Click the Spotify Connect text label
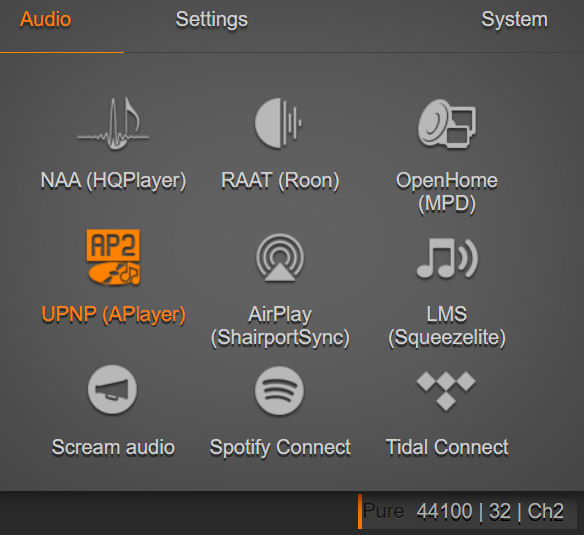This screenshot has width=584, height=535. [280, 447]
